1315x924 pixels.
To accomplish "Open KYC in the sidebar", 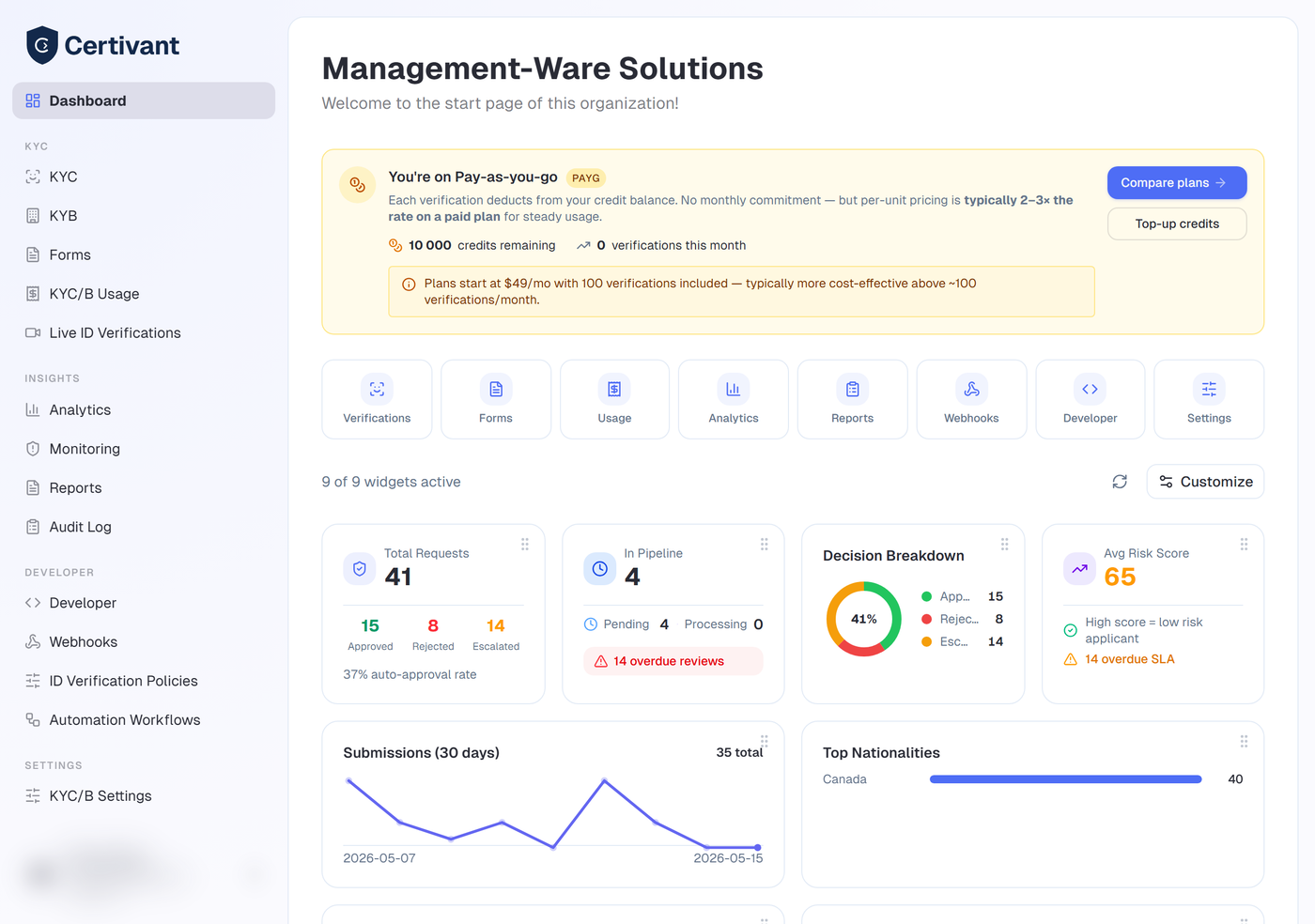I will (x=144, y=177).
